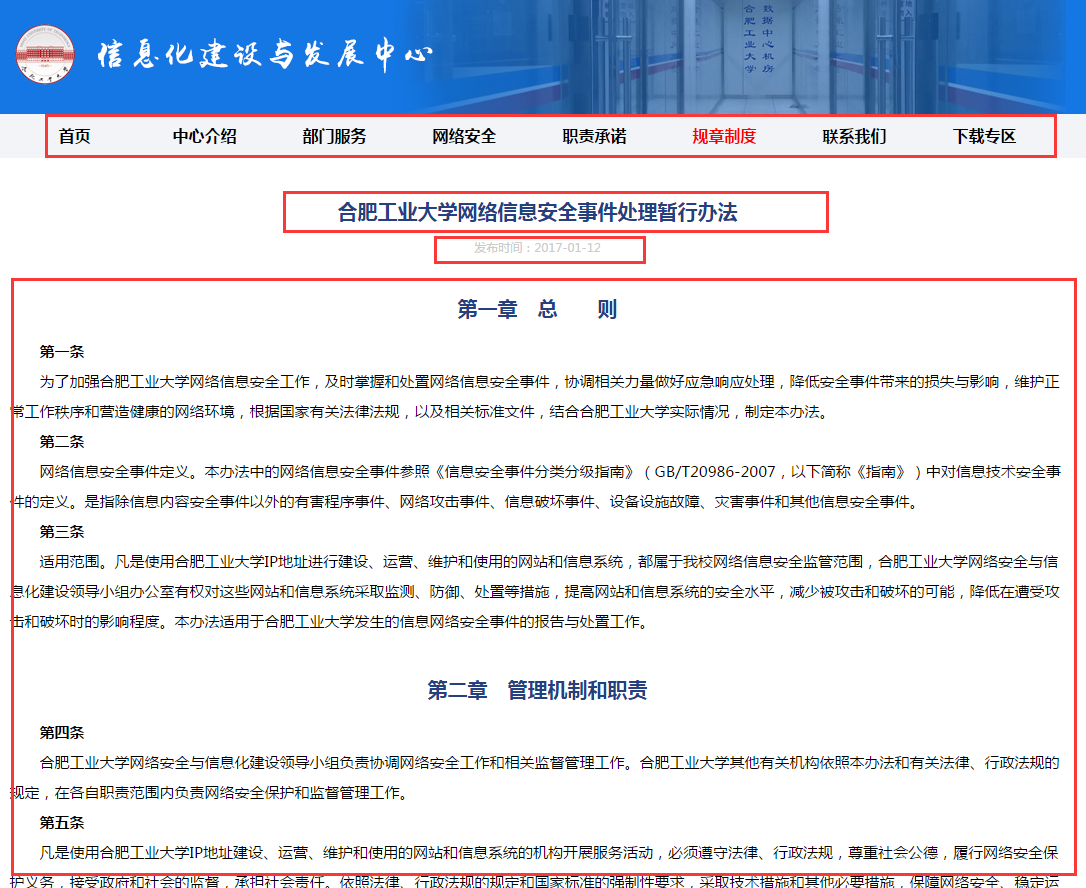
Task: Open the 下载专区 section
Action: coord(984,137)
